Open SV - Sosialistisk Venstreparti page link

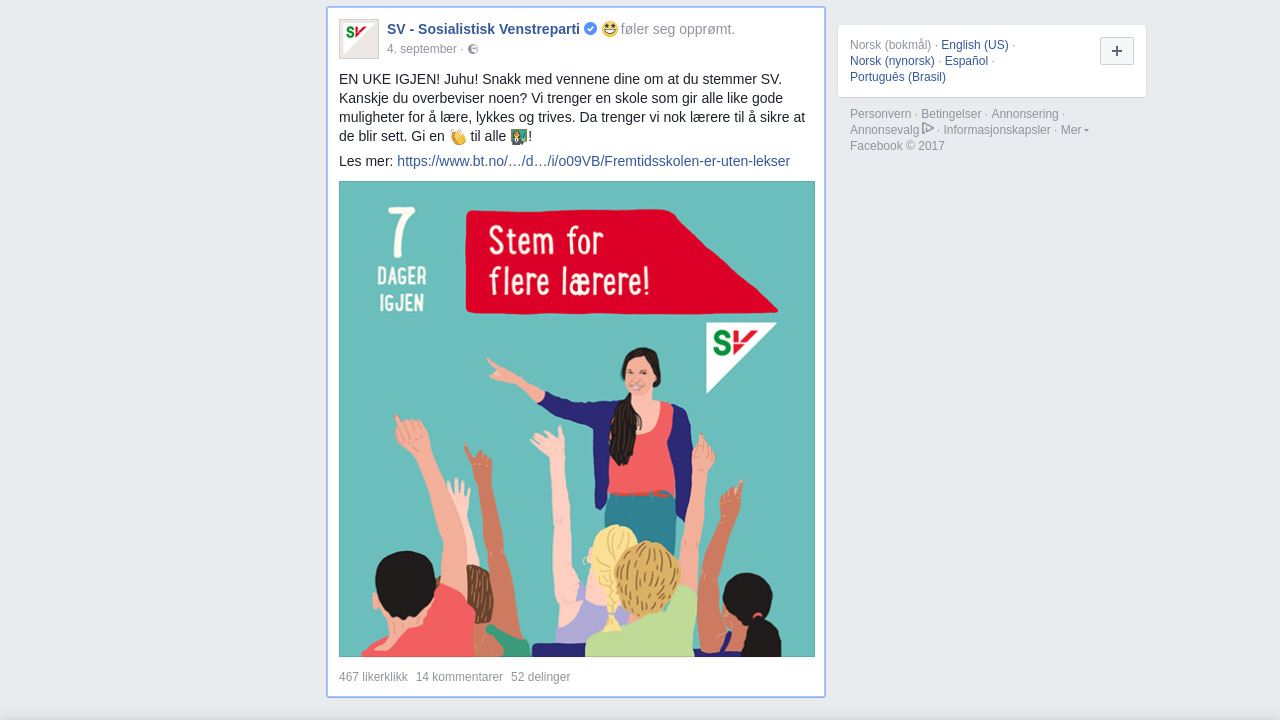tap(483, 29)
